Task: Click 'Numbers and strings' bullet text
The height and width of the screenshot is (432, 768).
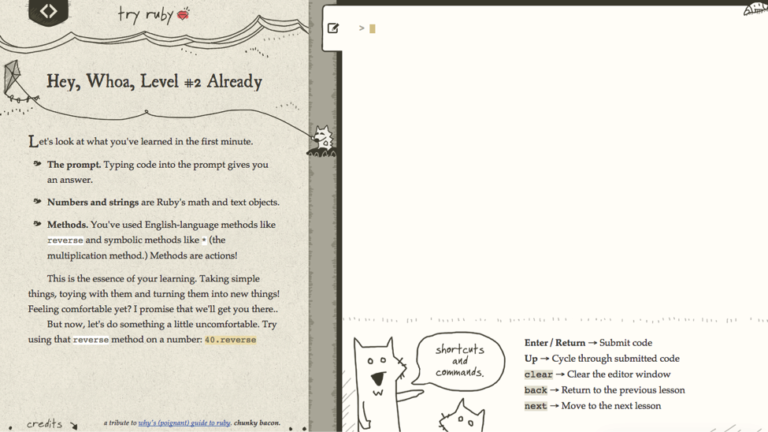Action: click(x=93, y=202)
